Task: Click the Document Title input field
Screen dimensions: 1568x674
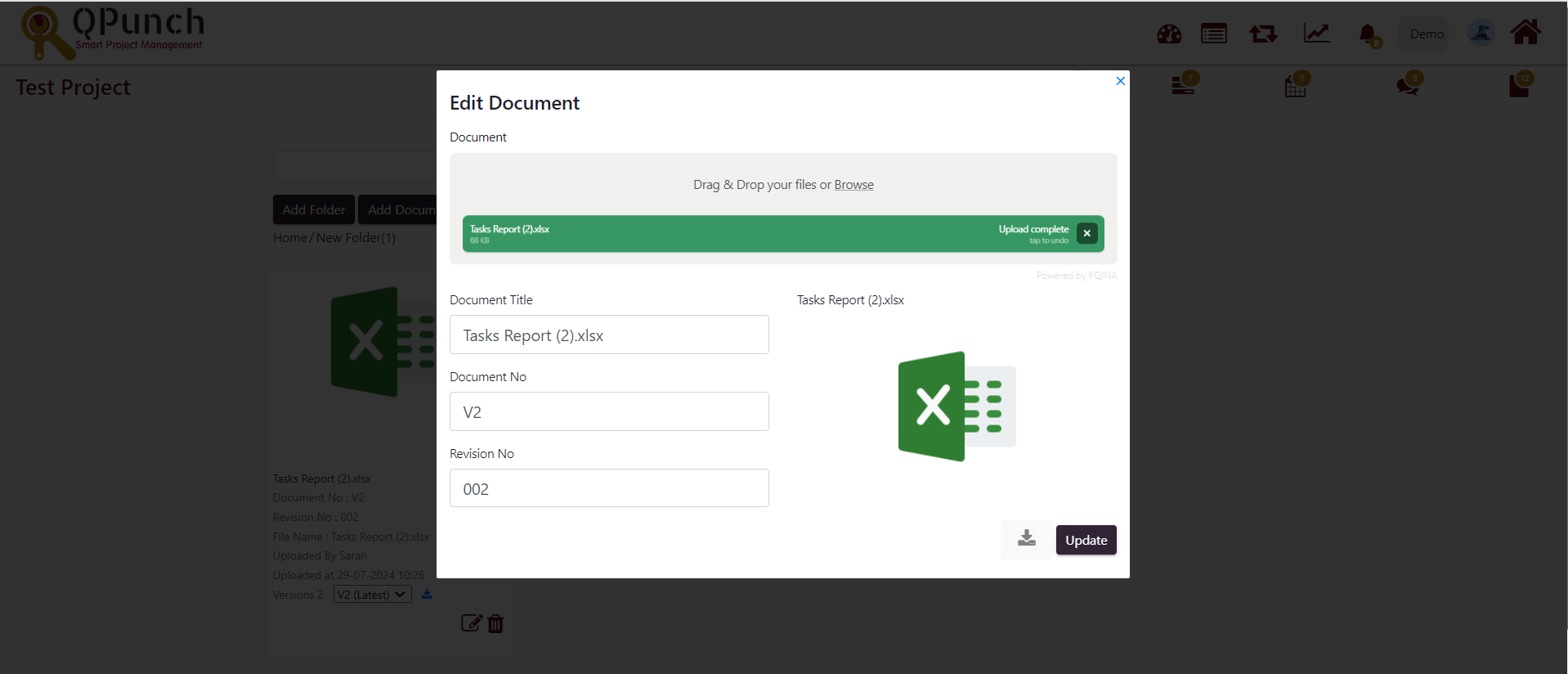Action: 609,335
